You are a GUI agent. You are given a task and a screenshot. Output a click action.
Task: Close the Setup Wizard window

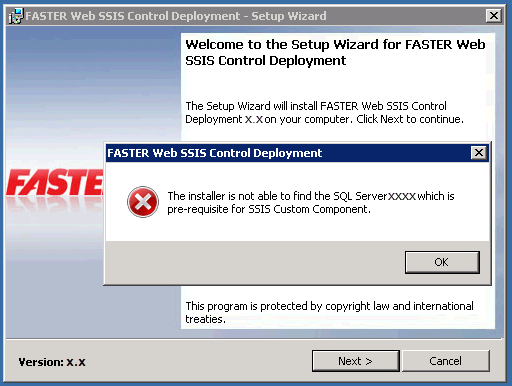click(x=494, y=16)
